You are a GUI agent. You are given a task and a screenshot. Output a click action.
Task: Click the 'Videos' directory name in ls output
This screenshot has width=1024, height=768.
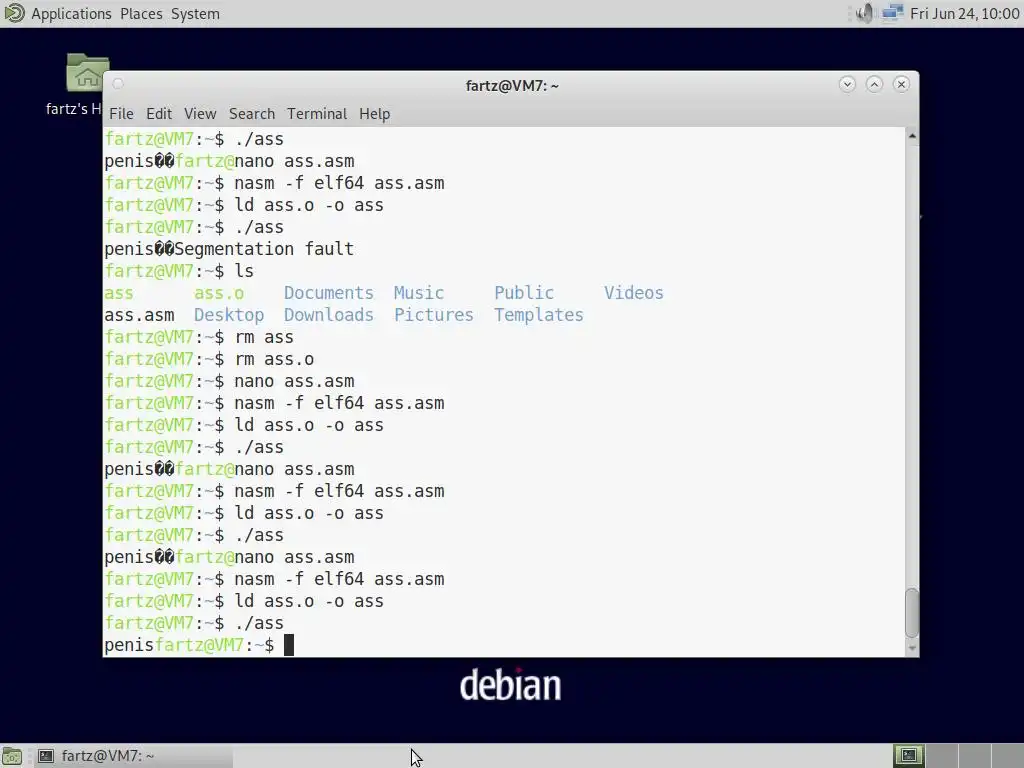point(633,293)
